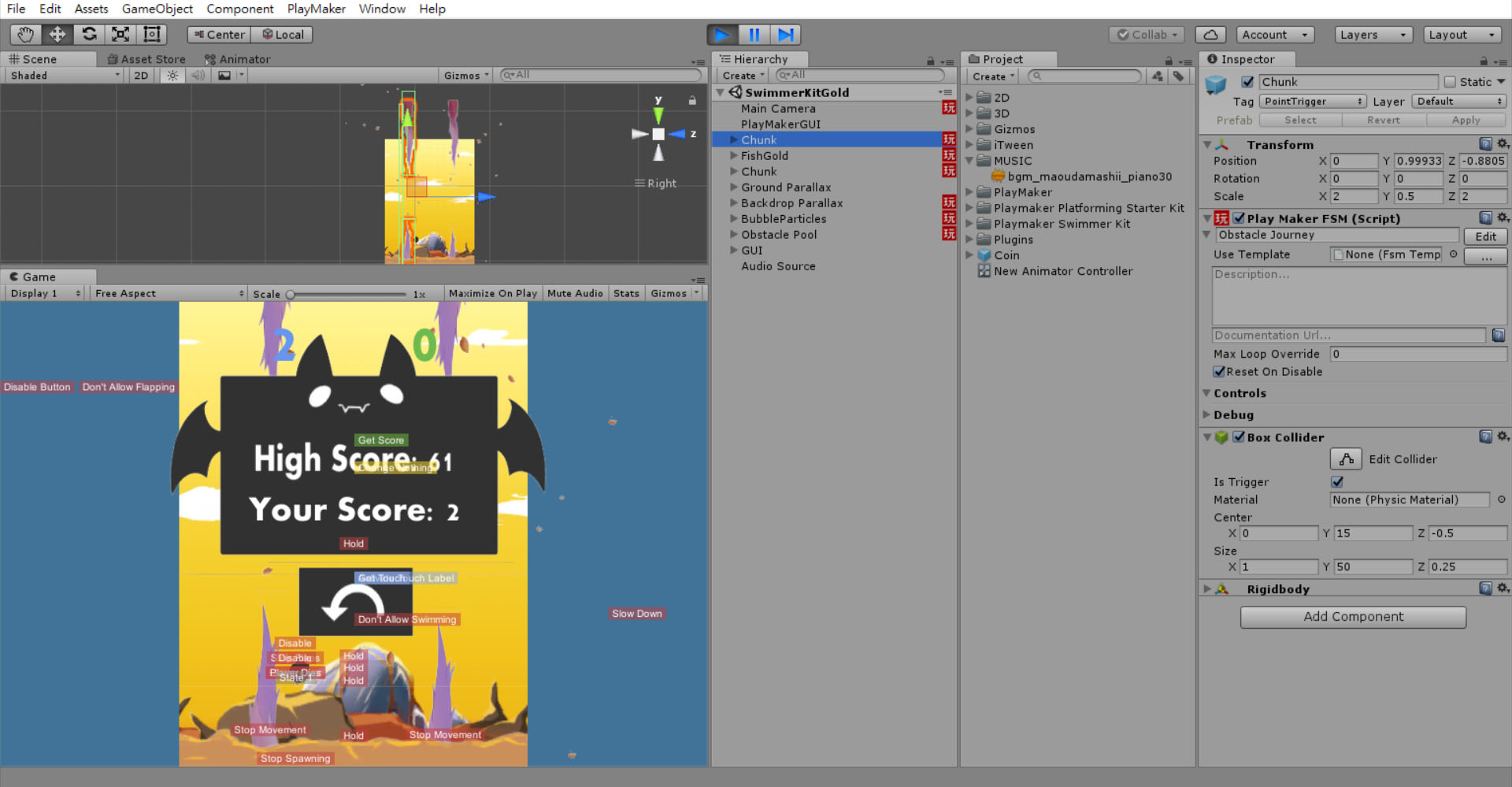This screenshot has width=1512, height=787.
Task: Expand the FishGold hierarchy item
Action: (x=734, y=156)
